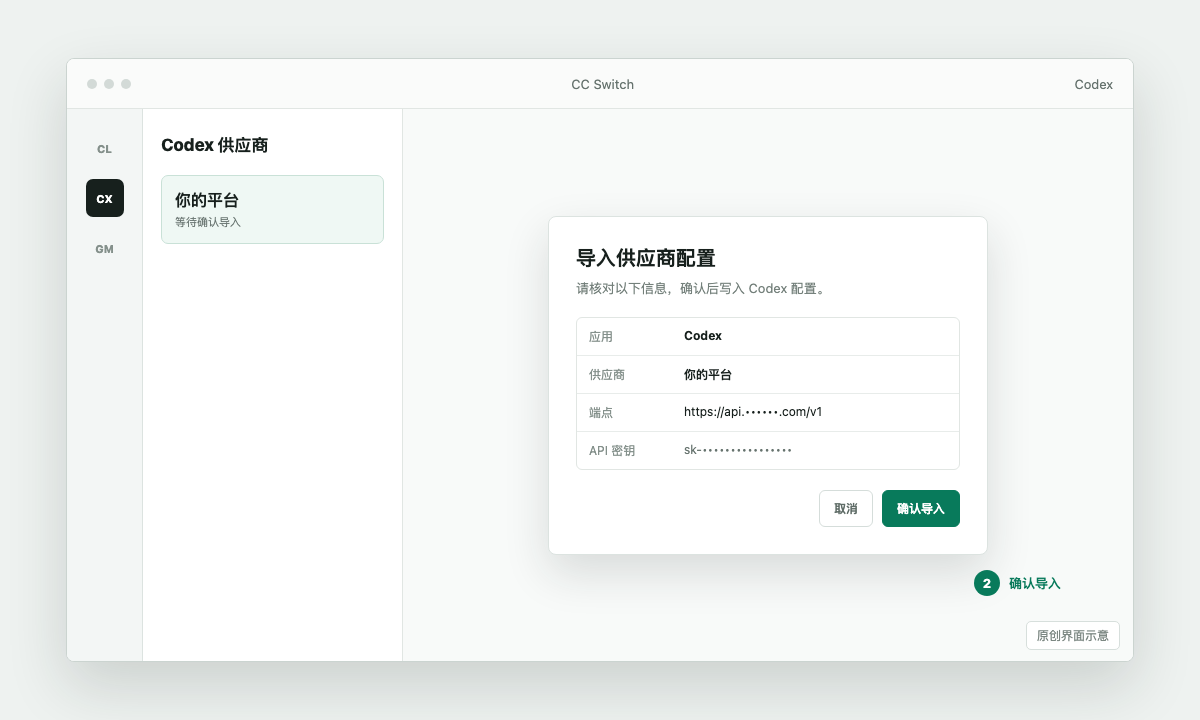This screenshot has height=720, width=1200.
Task: Click the Codex label in title bar
Action: [x=1094, y=85]
